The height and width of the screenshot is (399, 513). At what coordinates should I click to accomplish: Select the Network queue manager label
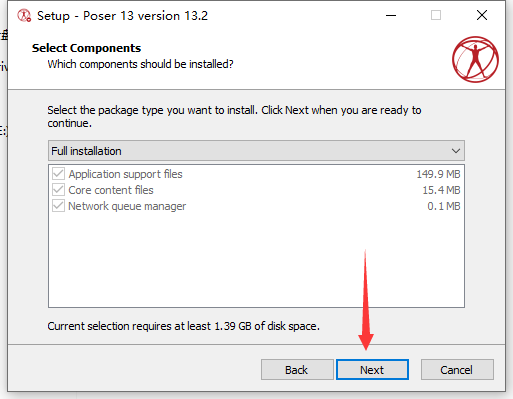tap(127, 206)
